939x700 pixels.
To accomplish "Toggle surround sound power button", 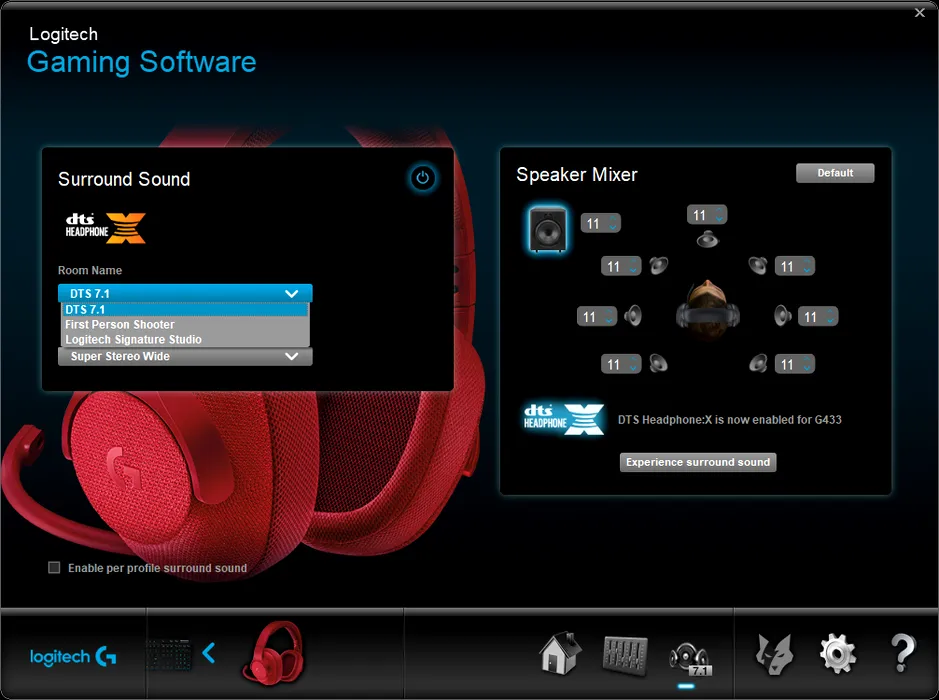I will (x=422, y=178).
